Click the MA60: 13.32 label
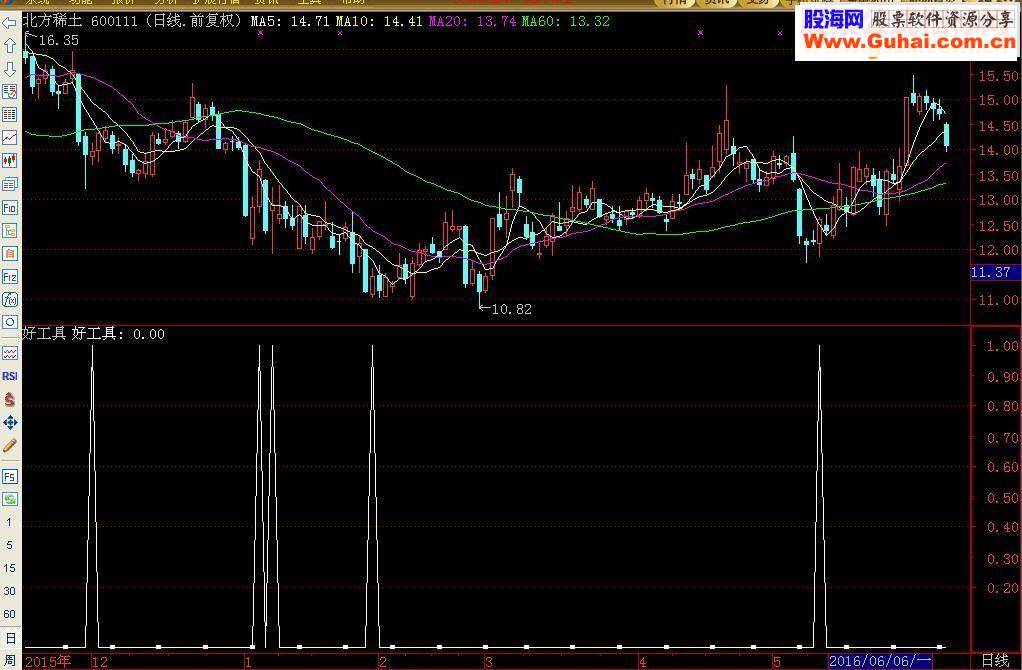Viewport: 1022px width, 670px height. point(565,22)
